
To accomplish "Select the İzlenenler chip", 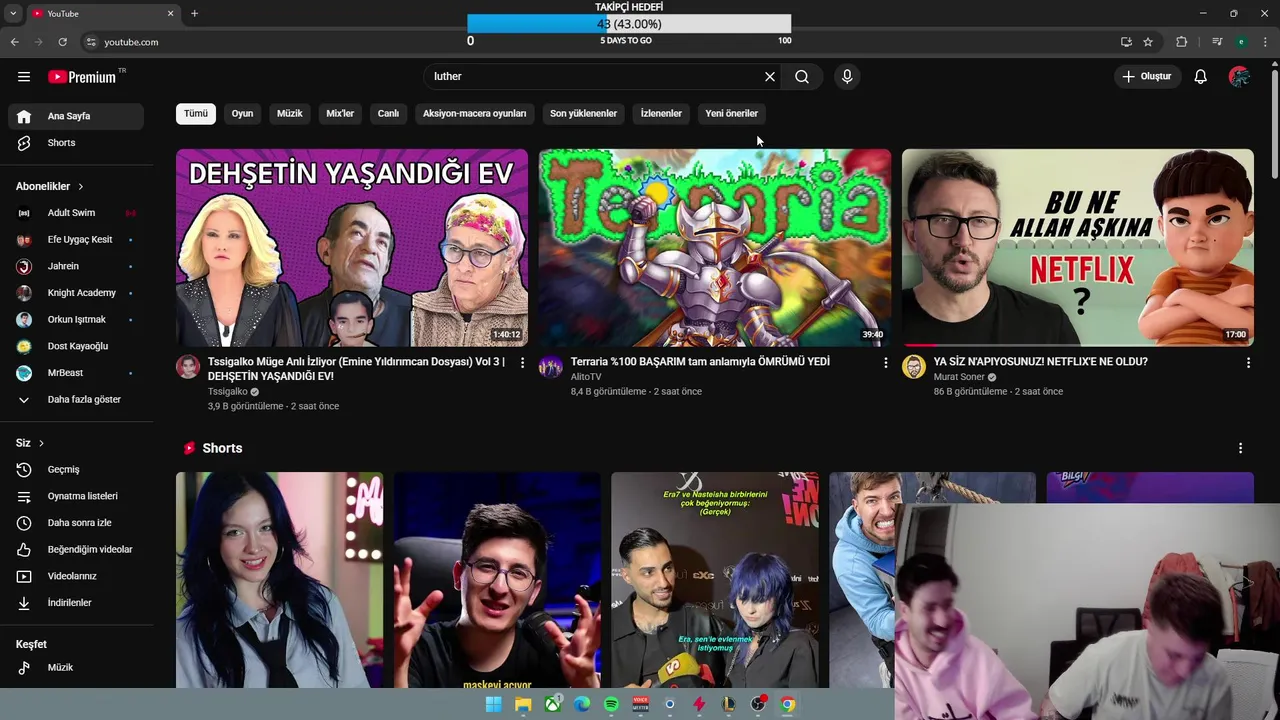I will [661, 114].
